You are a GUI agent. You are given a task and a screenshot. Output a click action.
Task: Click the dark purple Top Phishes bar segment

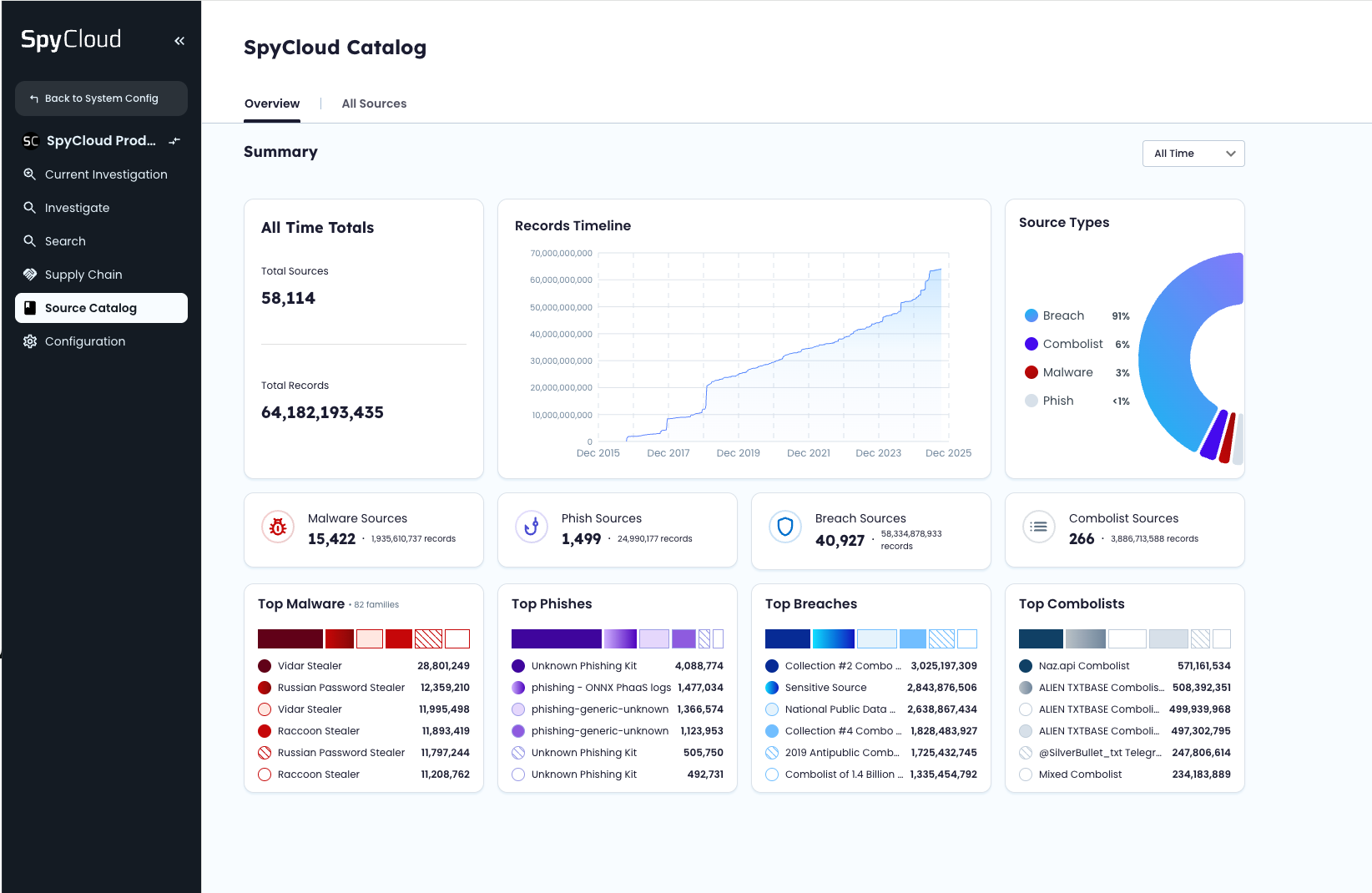click(557, 639)
